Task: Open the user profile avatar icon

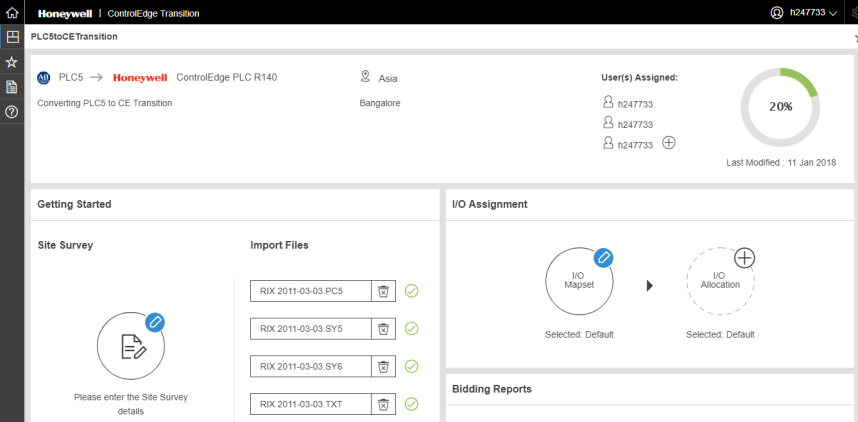Action: coord(776,13)
